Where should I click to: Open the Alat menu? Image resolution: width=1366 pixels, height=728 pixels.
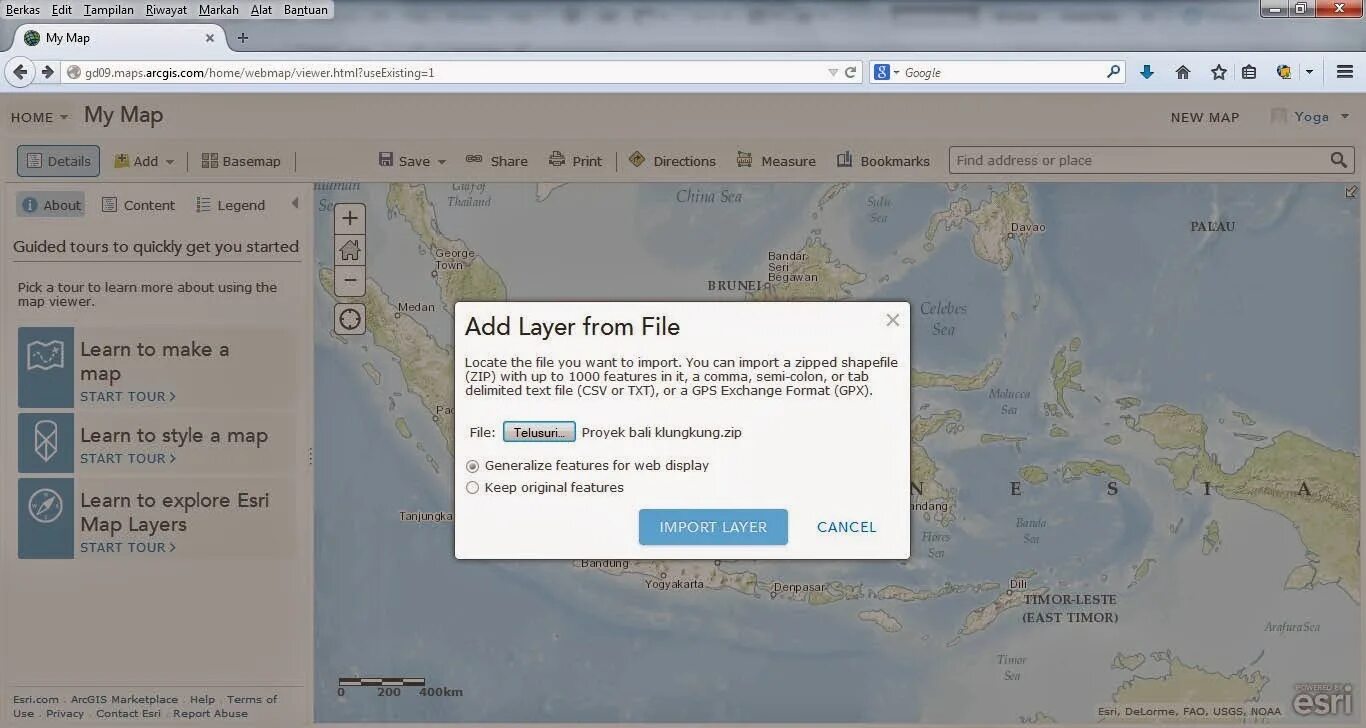click(x=260, y=10)
